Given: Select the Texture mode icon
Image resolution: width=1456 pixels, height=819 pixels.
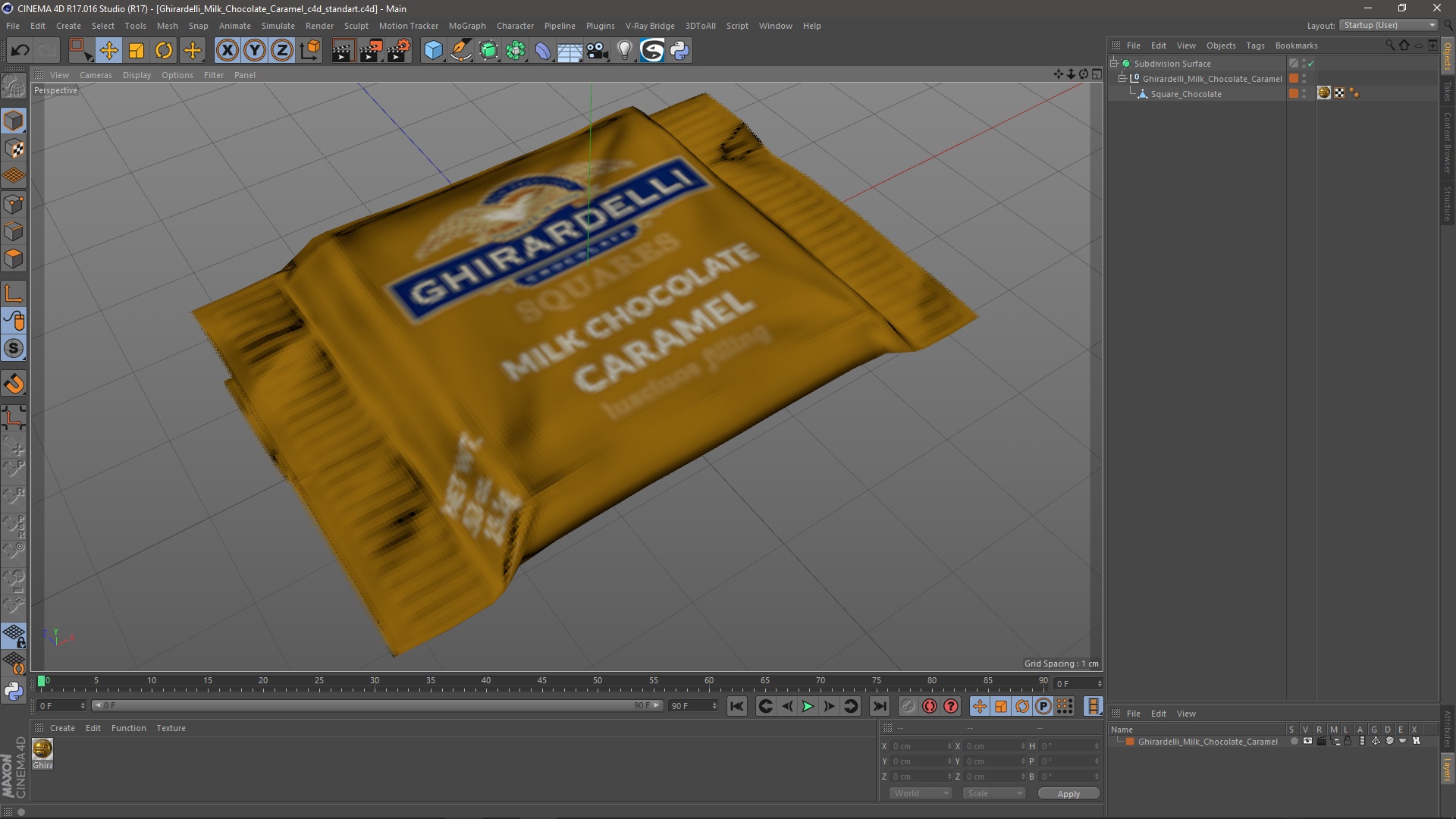Looking at the screenshot, I should [x=14, y=149].
